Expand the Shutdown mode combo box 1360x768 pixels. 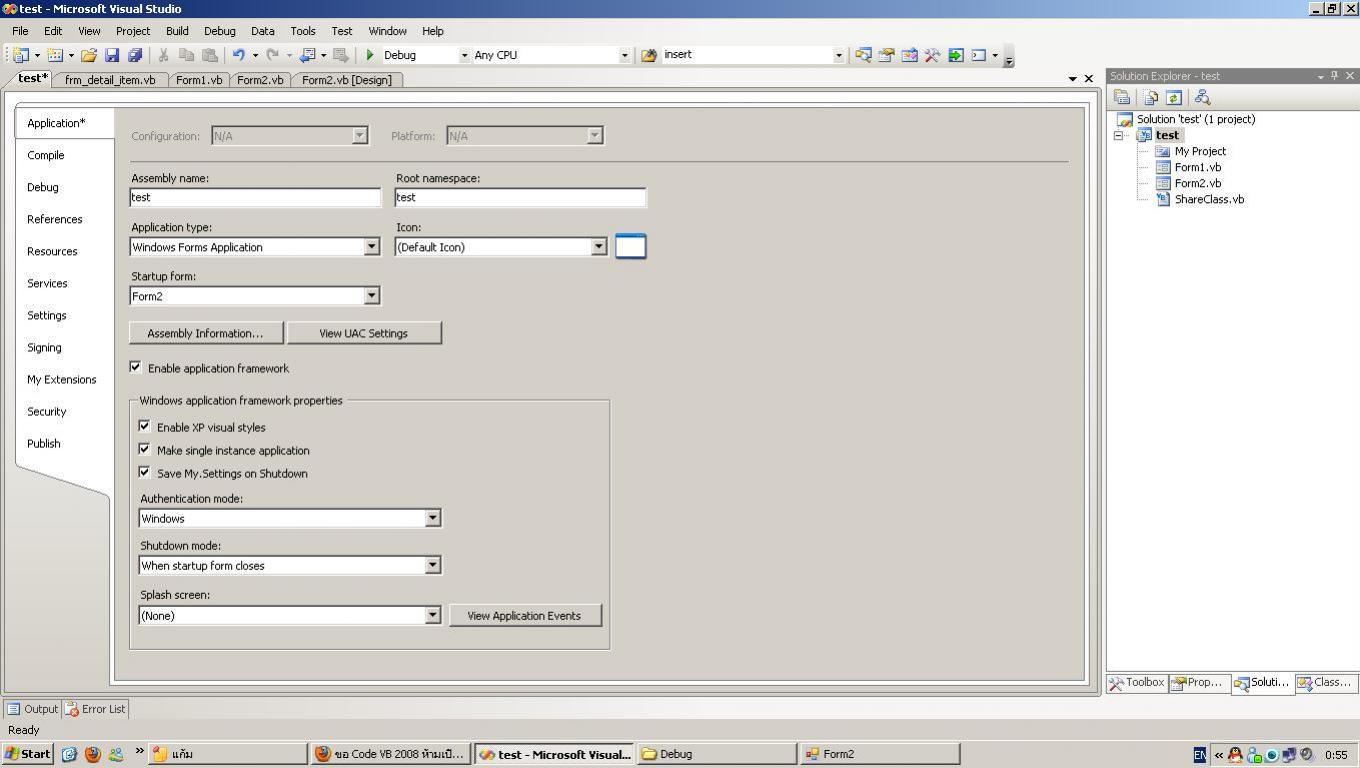[432, 566]
